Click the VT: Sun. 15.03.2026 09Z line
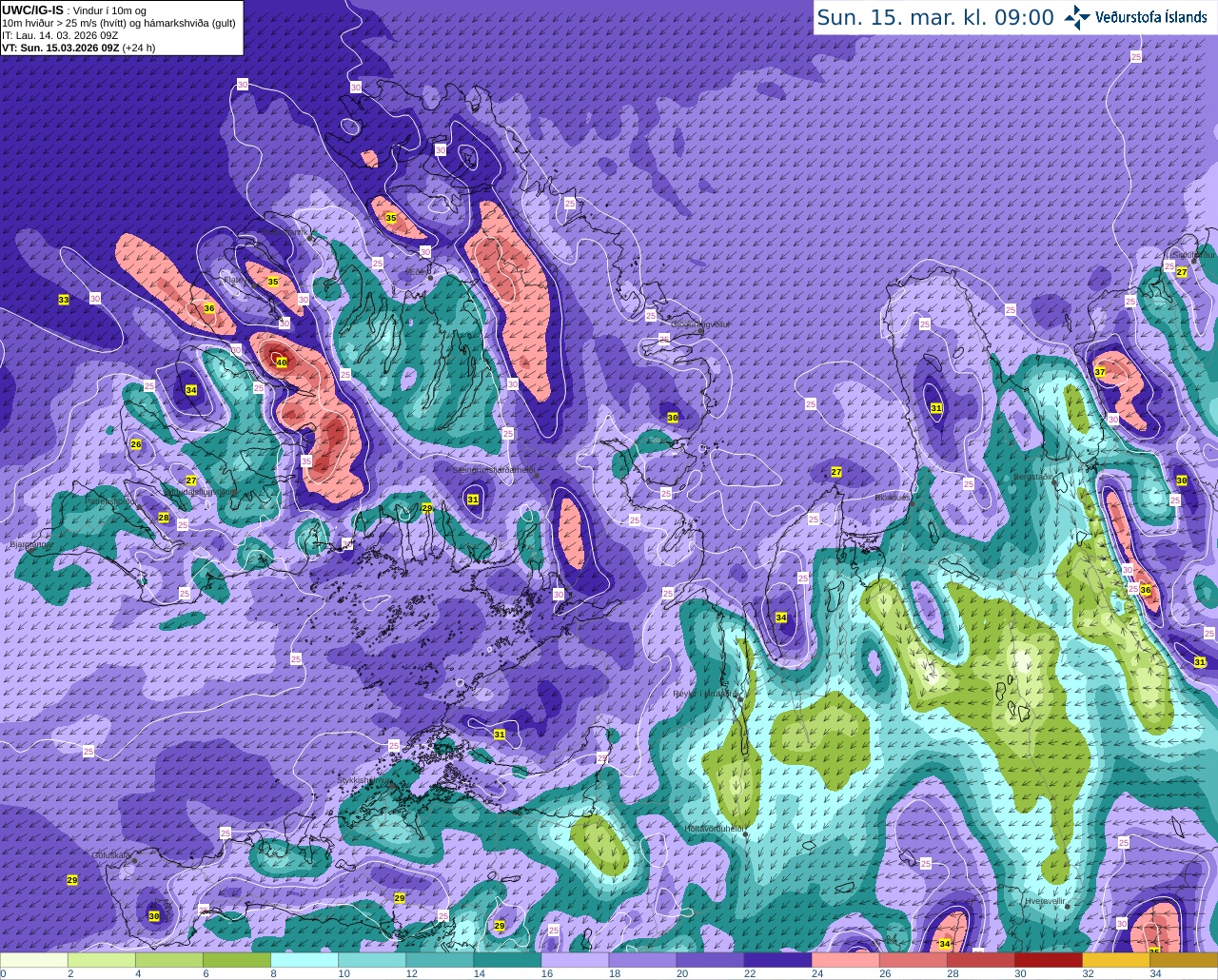Image resolution: width=1218 pixels, height=980 pixels. click(78, 48)
